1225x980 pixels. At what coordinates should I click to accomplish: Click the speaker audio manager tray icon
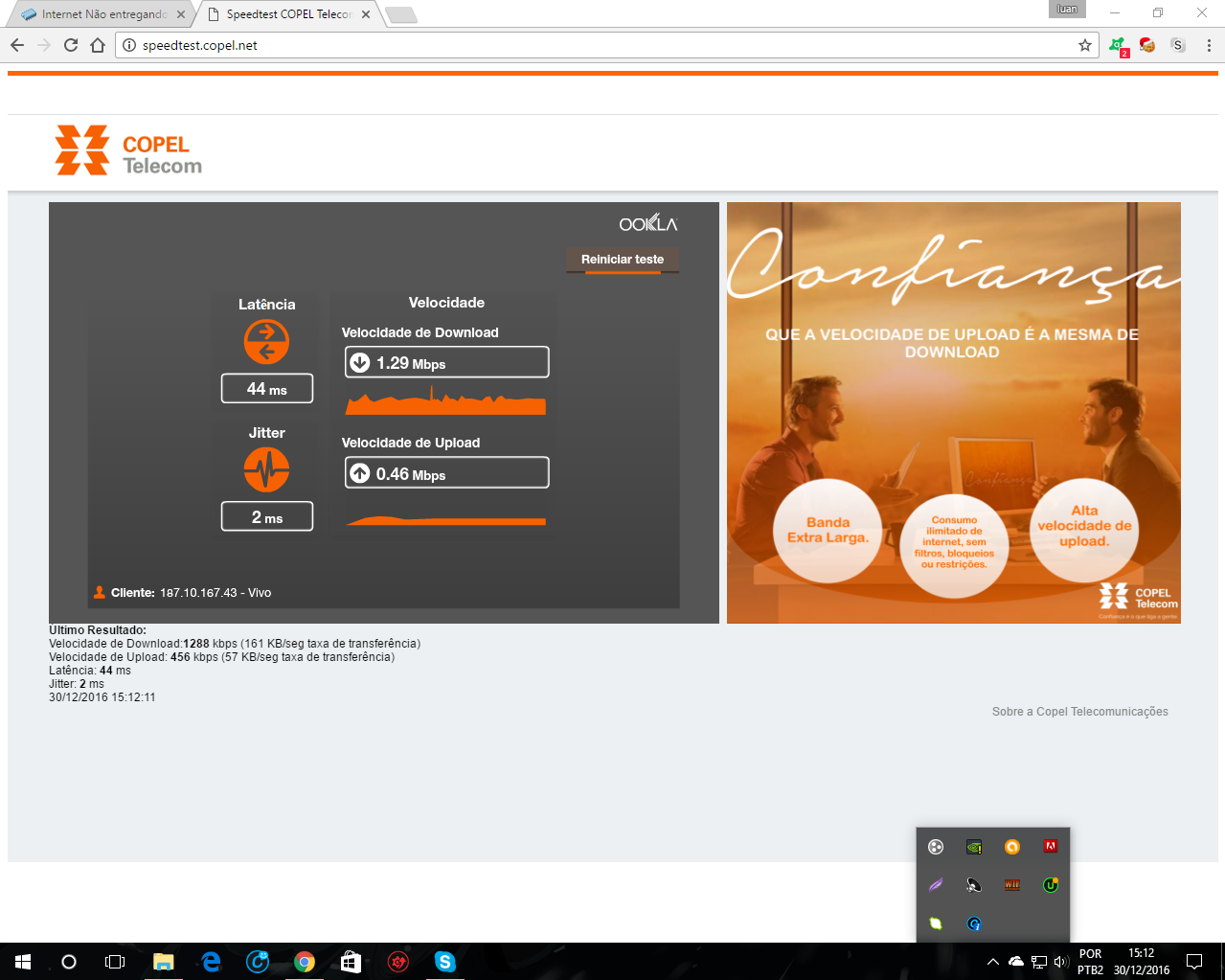coord(974,885)
